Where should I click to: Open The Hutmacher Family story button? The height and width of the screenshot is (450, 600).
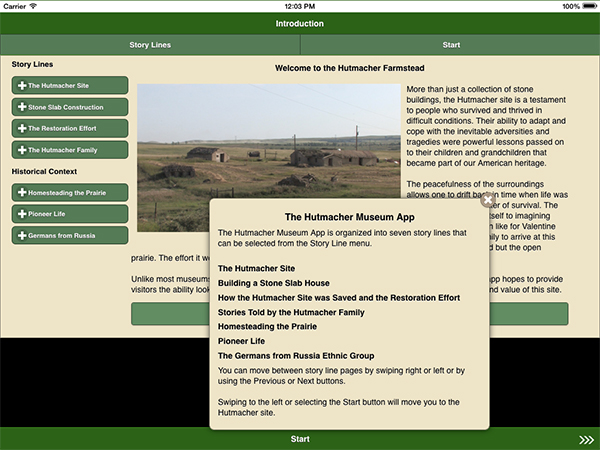tap(70, 150)
